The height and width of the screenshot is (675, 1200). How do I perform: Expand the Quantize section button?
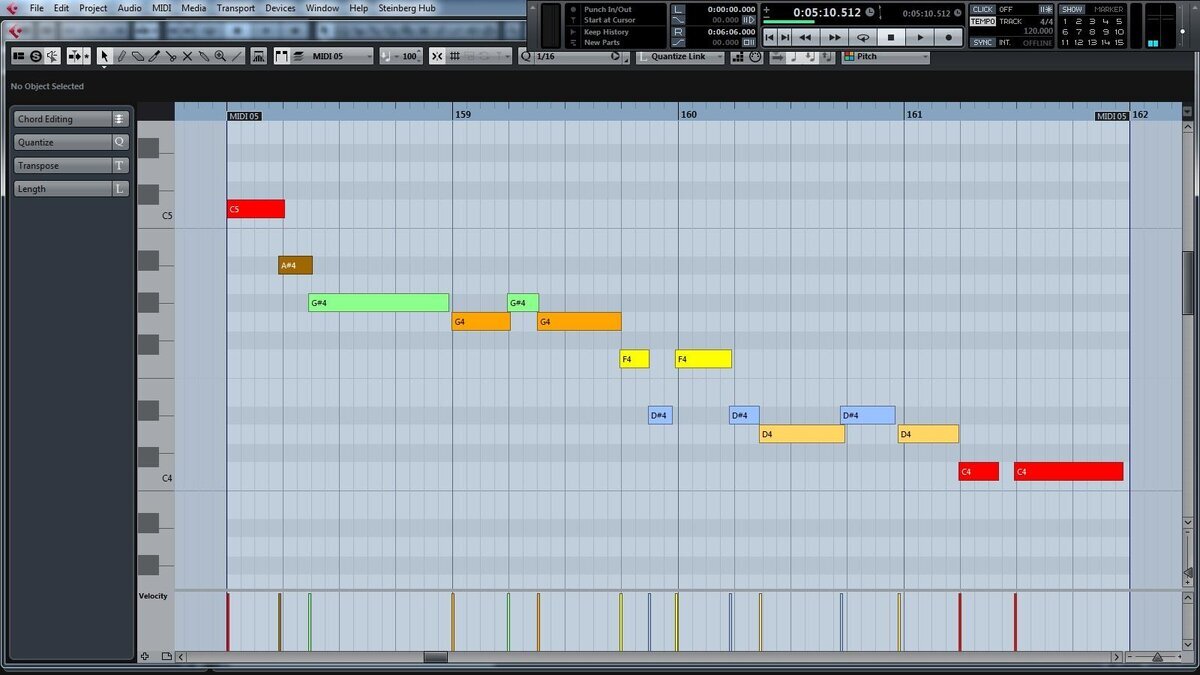point(62,142)
